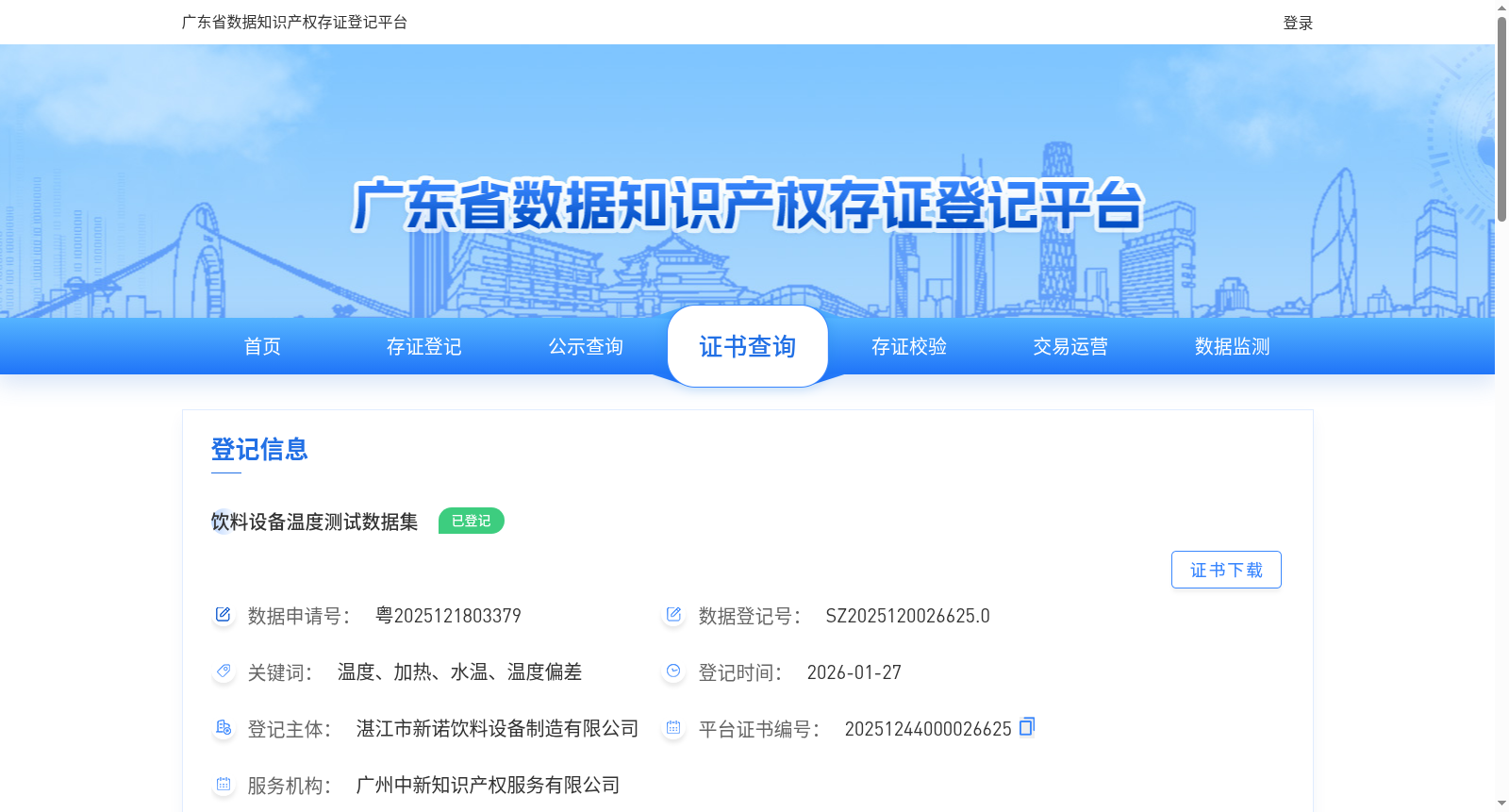
Task: Select certificate number 20251244000026625
Action: click(x=928, y=729)
